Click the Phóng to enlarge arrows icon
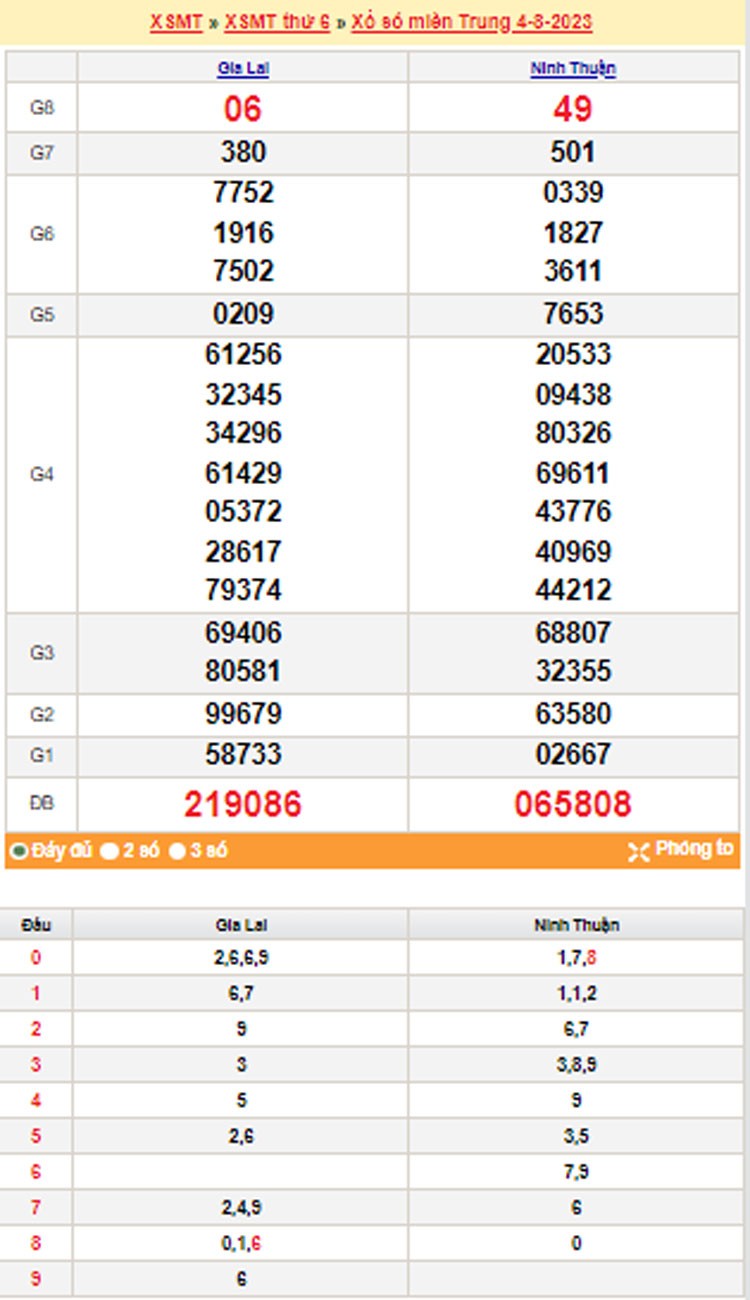The height and width of the screenshot is (1300, 750). [x=638, y=852]
